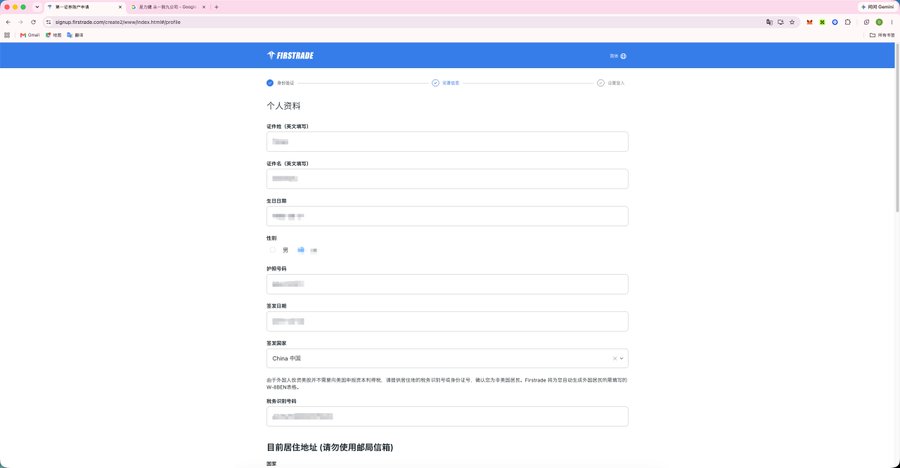Focus the date of birth field

coord(447,216)
